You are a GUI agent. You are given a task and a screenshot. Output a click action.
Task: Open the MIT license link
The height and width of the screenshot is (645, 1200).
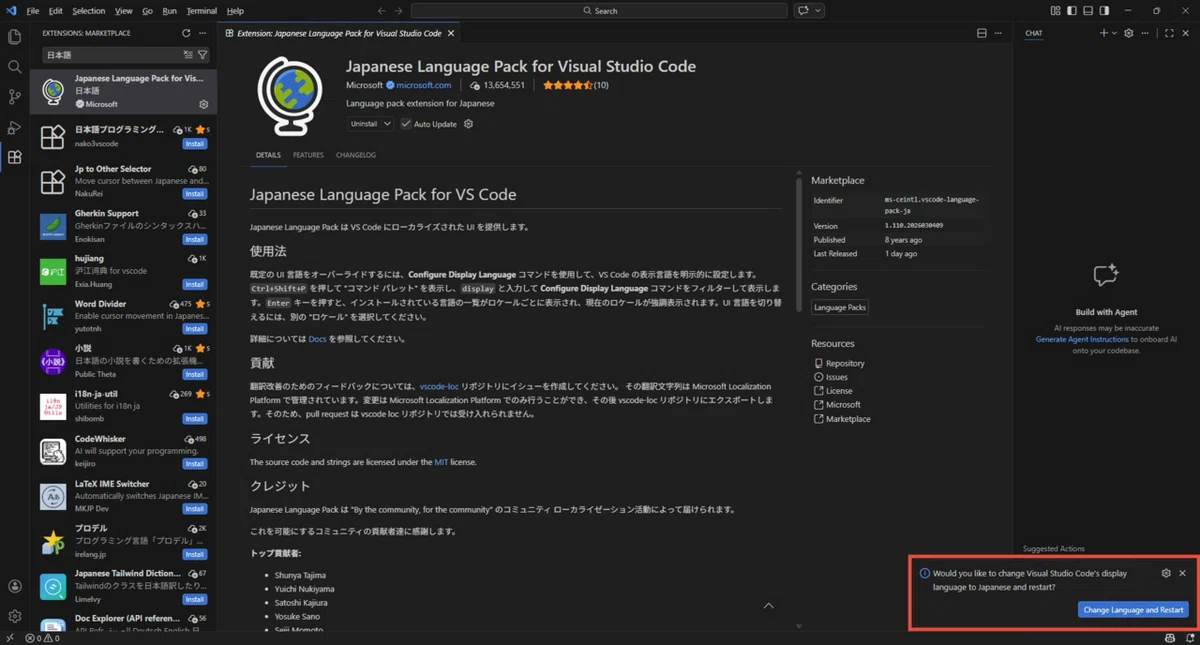pyautogui.click(x=441, y=462)
